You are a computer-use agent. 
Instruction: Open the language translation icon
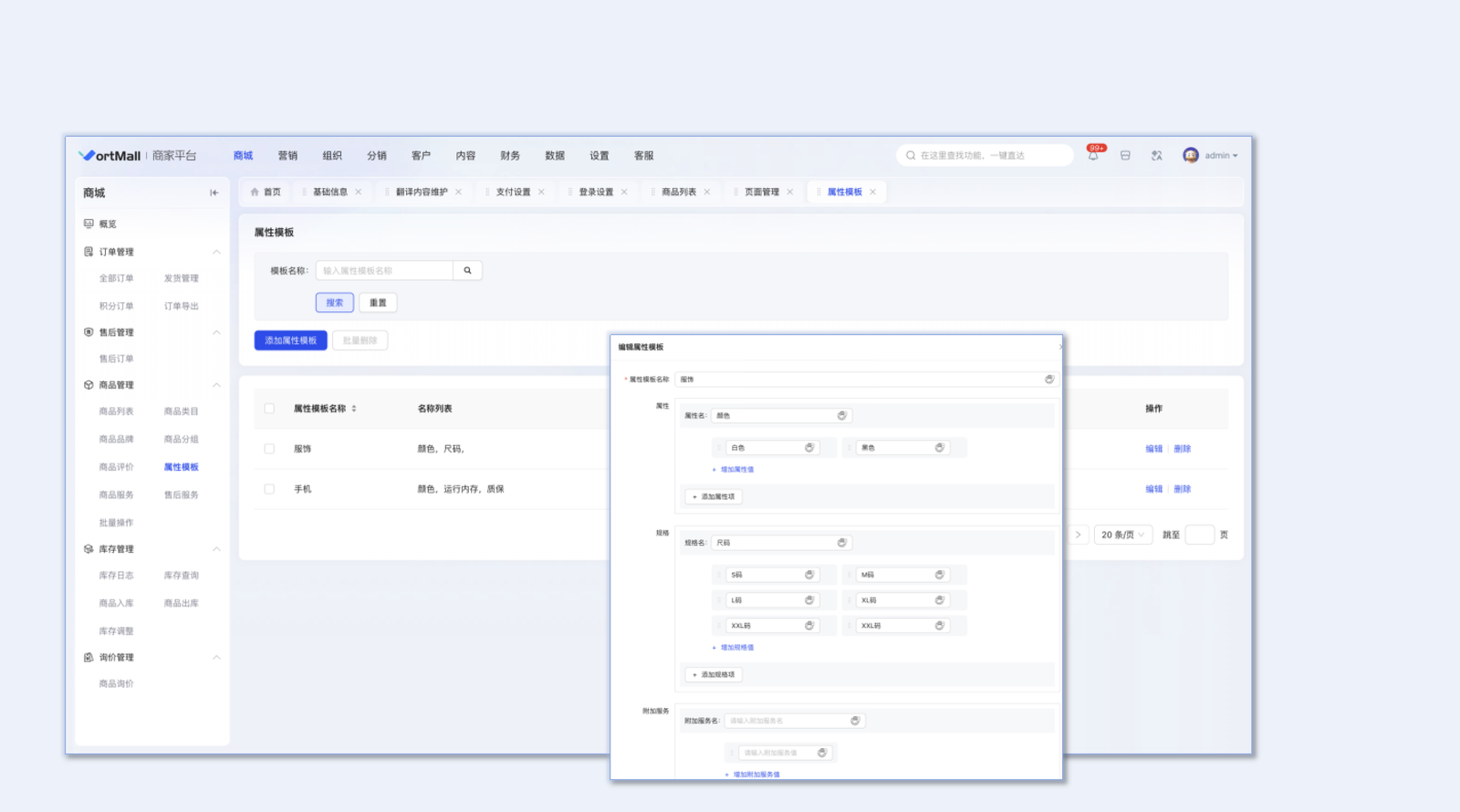coord(1156,156)
